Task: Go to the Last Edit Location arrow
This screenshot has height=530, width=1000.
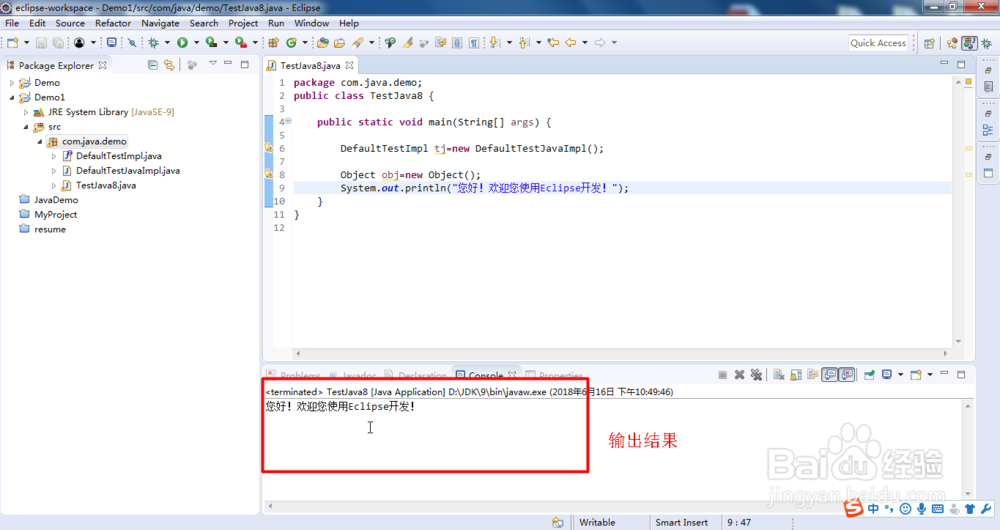Action: tap(553, 43)
